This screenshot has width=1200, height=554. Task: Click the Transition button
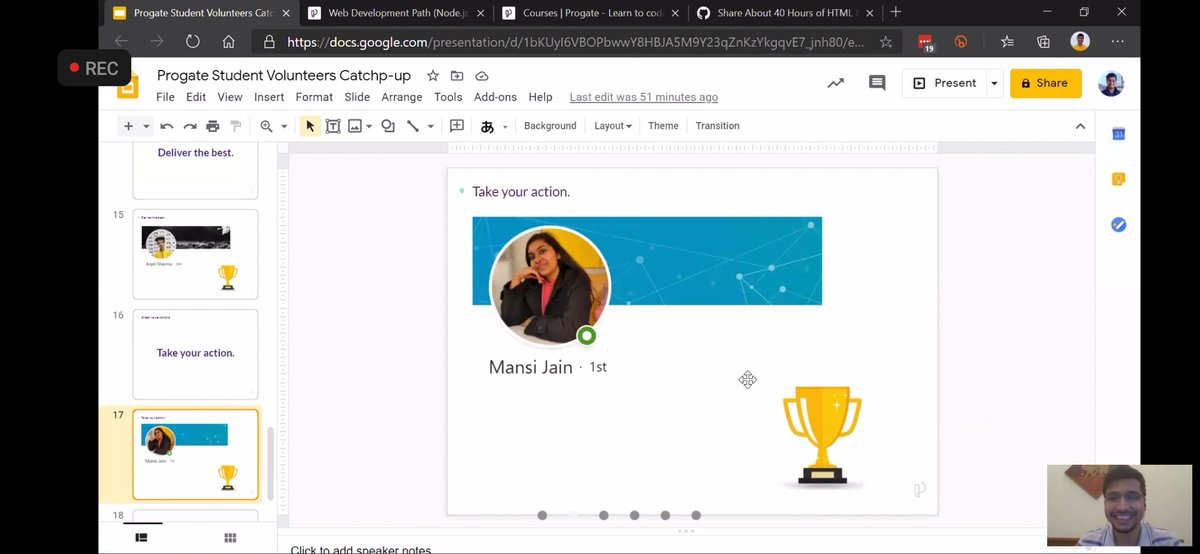click(717, 126)
